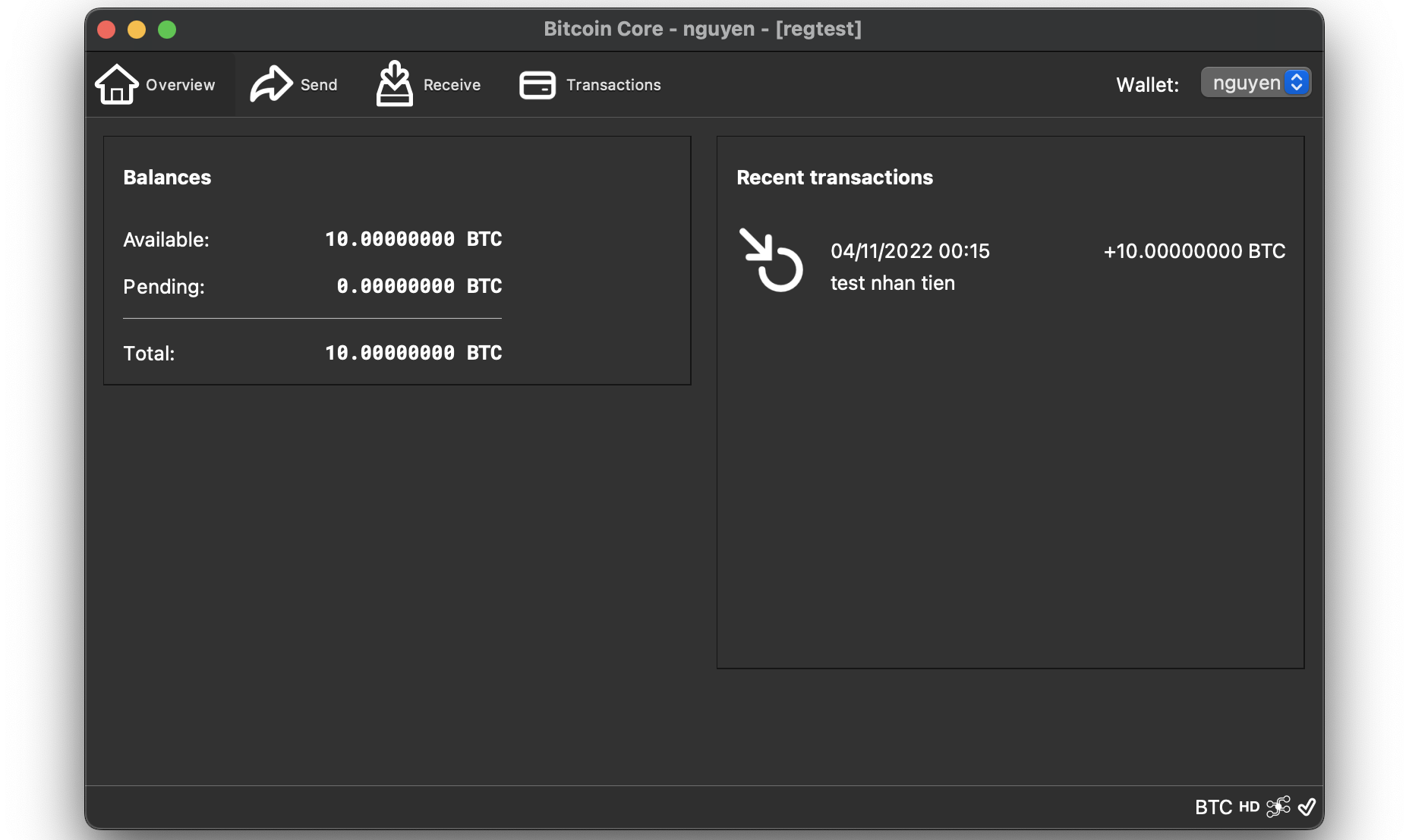1409x840 pixels.
Task: Select the Overview tab label
Action: click(181, 85)
